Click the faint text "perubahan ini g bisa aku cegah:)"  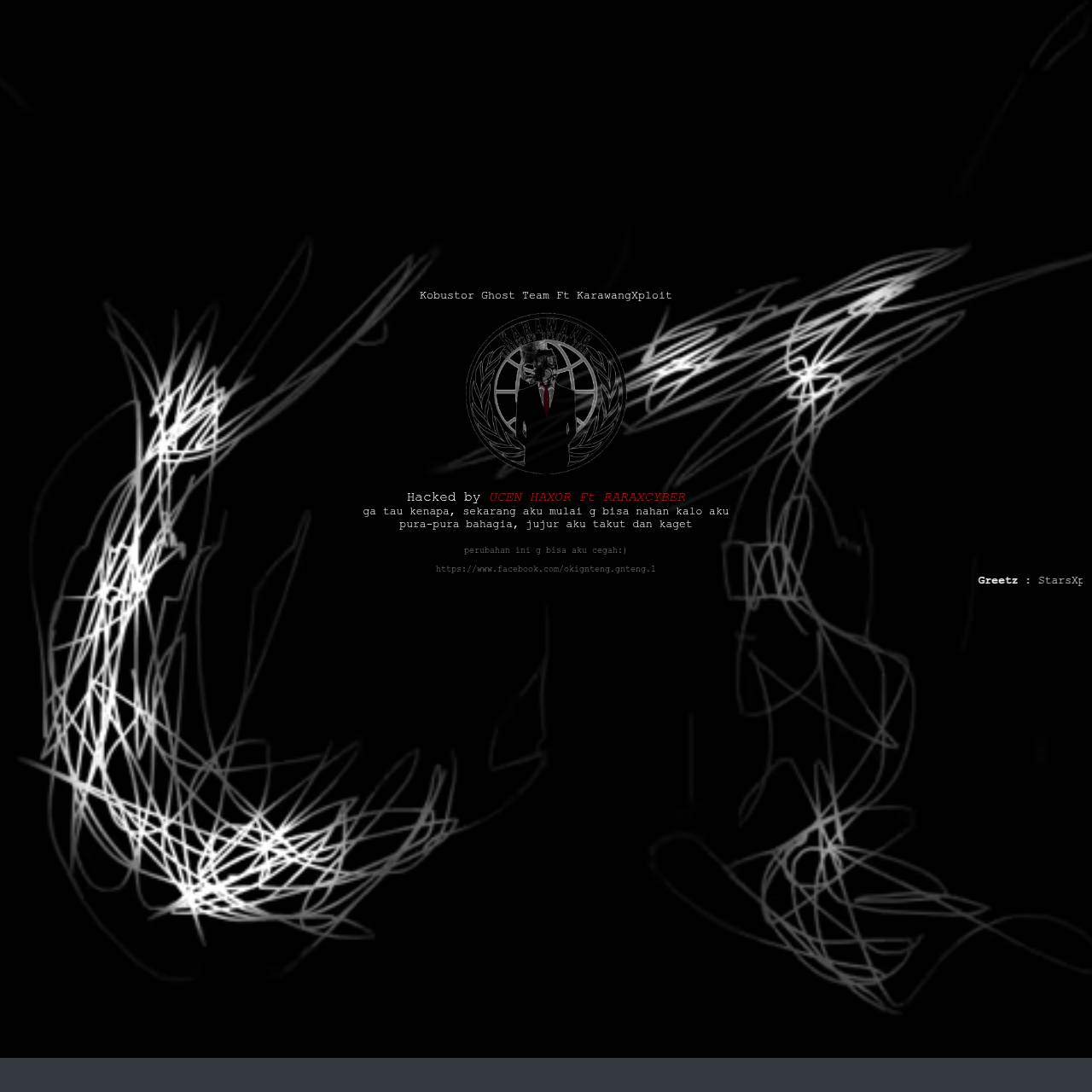click(x=546, y=550)
